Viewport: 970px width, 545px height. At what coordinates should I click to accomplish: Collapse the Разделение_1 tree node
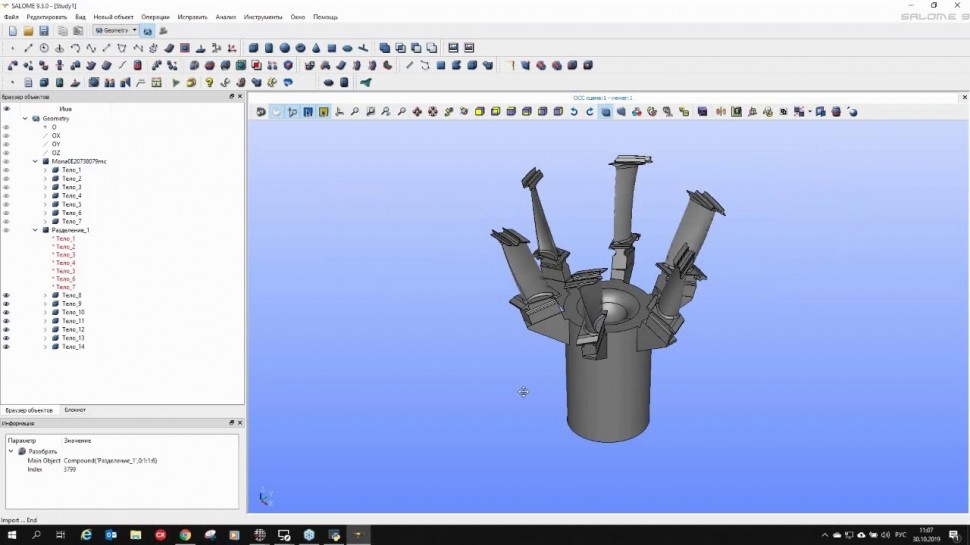click(x=35, y=230)
